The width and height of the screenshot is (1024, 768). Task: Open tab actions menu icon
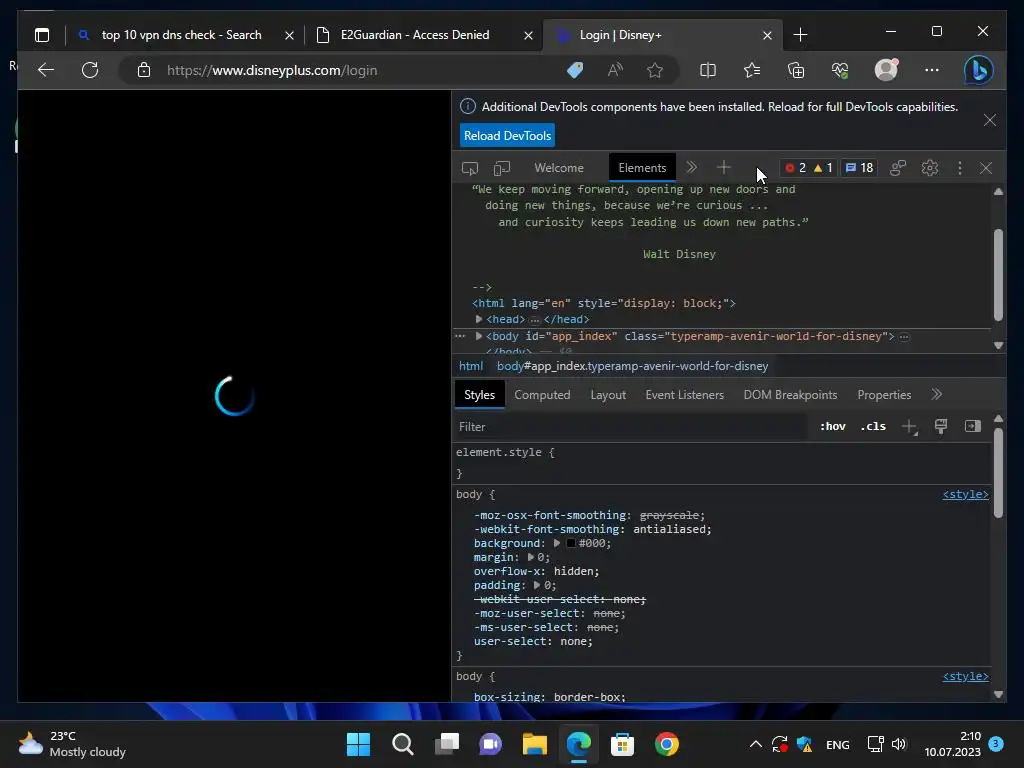[x=42, y=35]
